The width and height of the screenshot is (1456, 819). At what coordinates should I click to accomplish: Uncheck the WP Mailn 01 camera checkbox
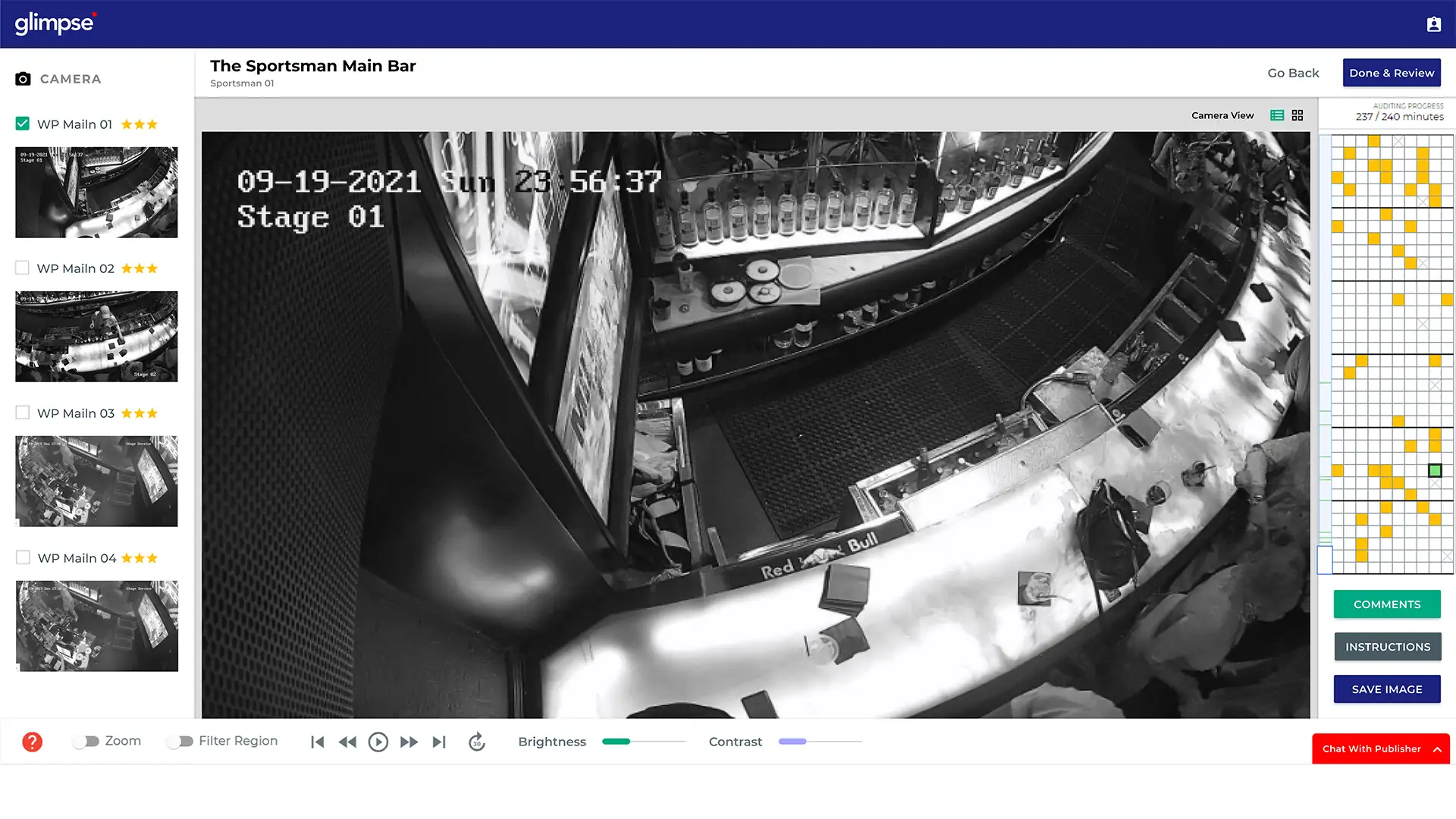point(23,124)
